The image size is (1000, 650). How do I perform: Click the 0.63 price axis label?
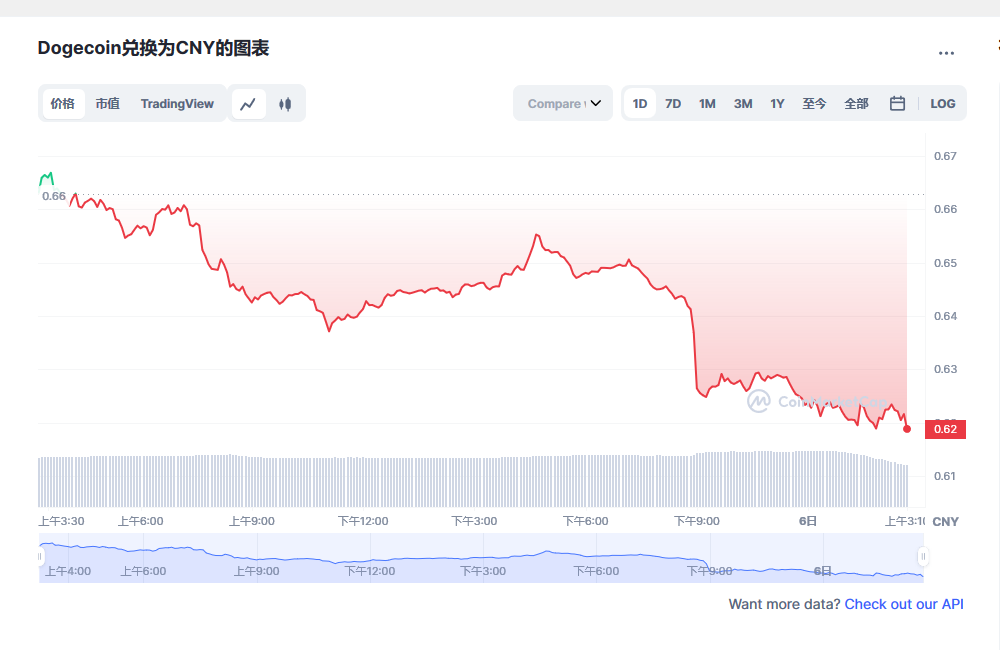[x=945, y=369]
